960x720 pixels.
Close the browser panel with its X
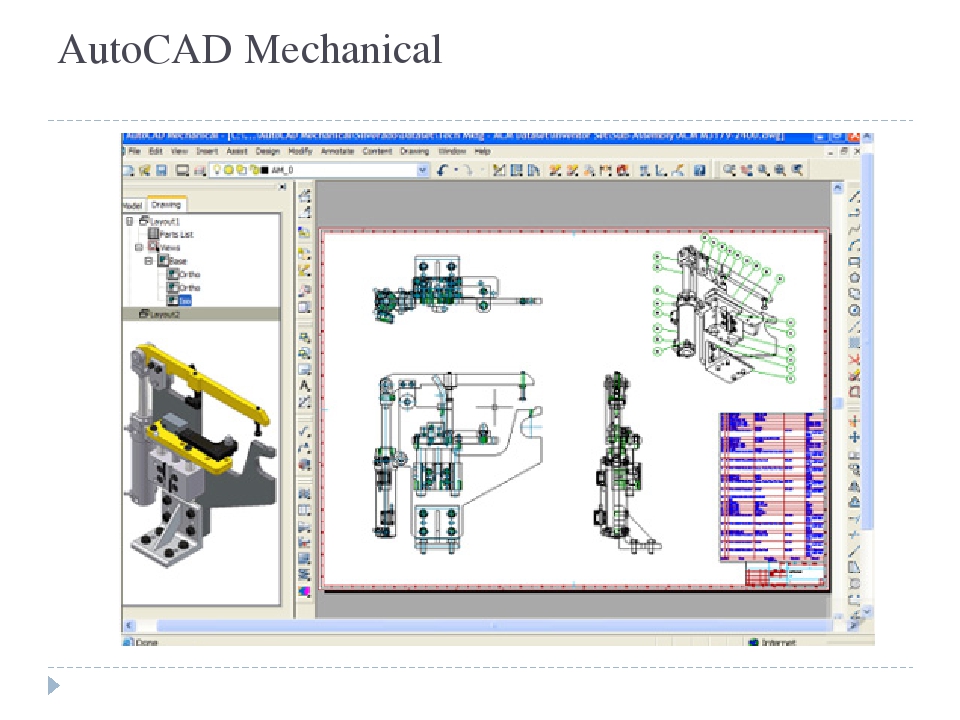coord(282,187)
